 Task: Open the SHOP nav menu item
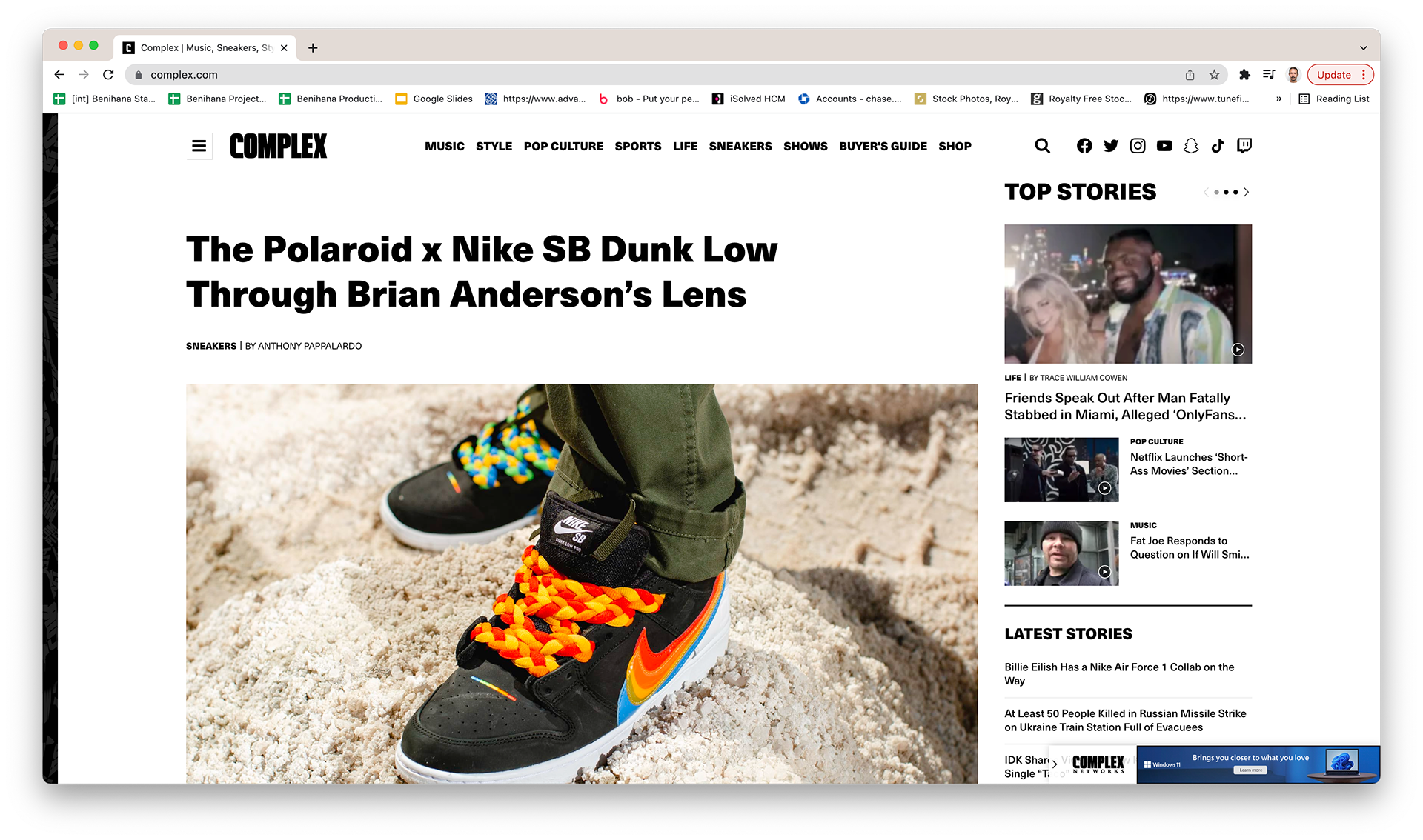(x=955, y=147)
